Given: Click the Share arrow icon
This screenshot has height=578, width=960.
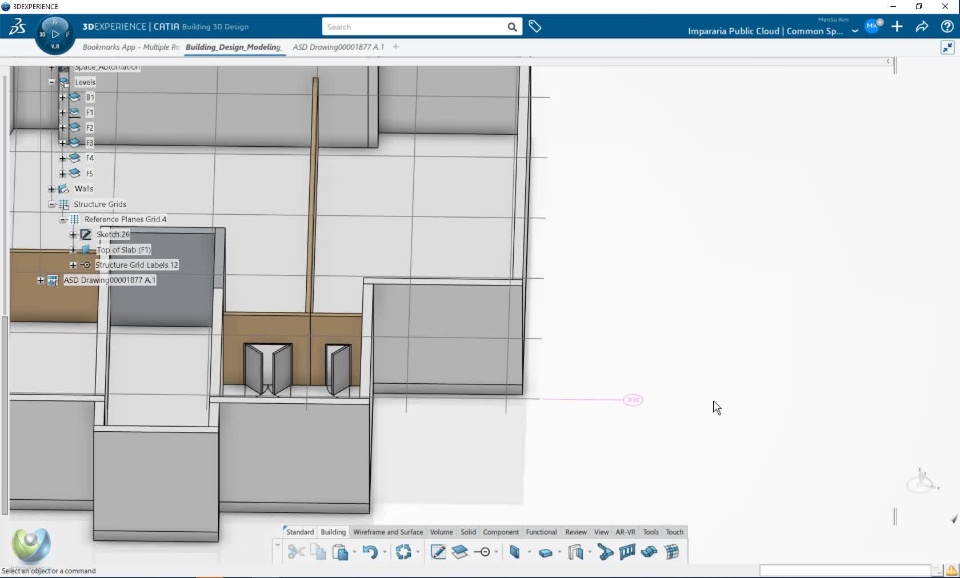Looking at the screenshot, I should (922, 27).
